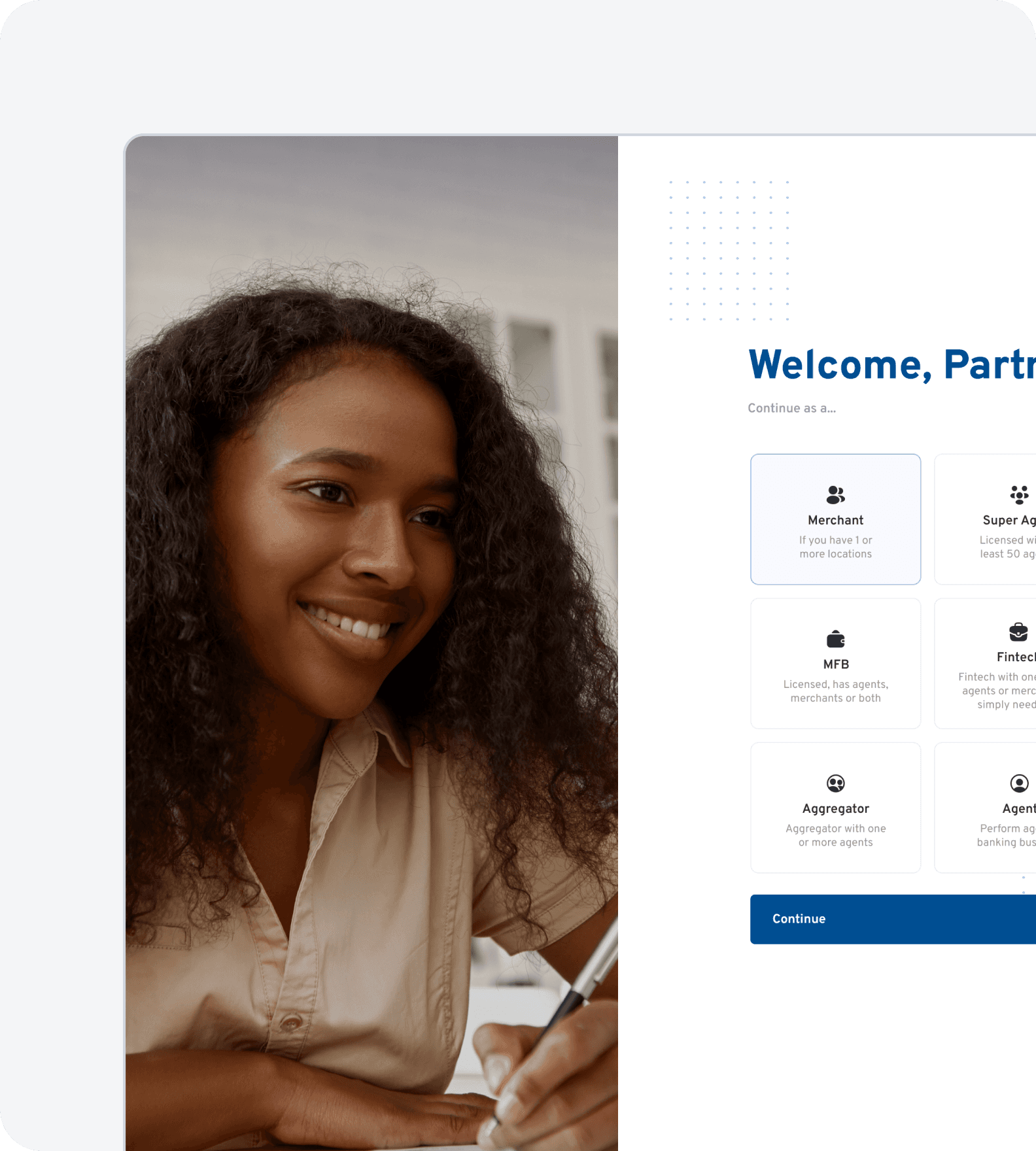Click the Welcome, Partner heading

pyautogui.click(x=892, y=365)
